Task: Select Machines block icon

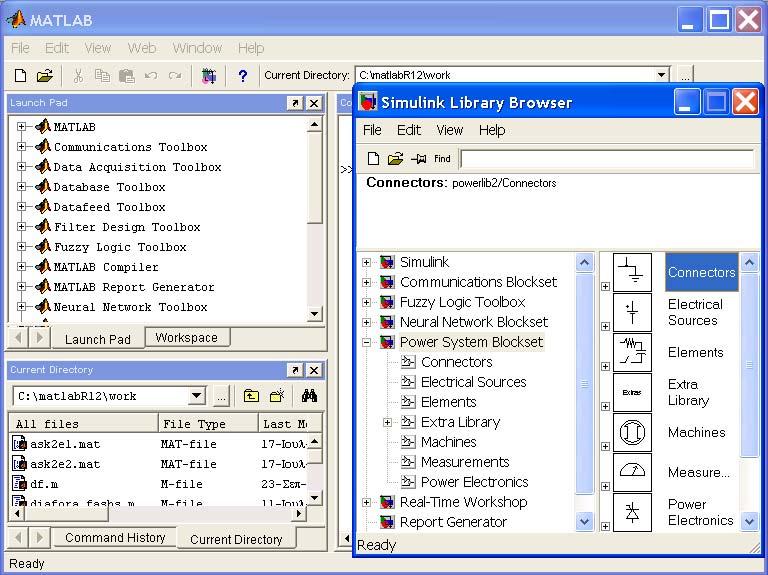Action: pos(632,432)
